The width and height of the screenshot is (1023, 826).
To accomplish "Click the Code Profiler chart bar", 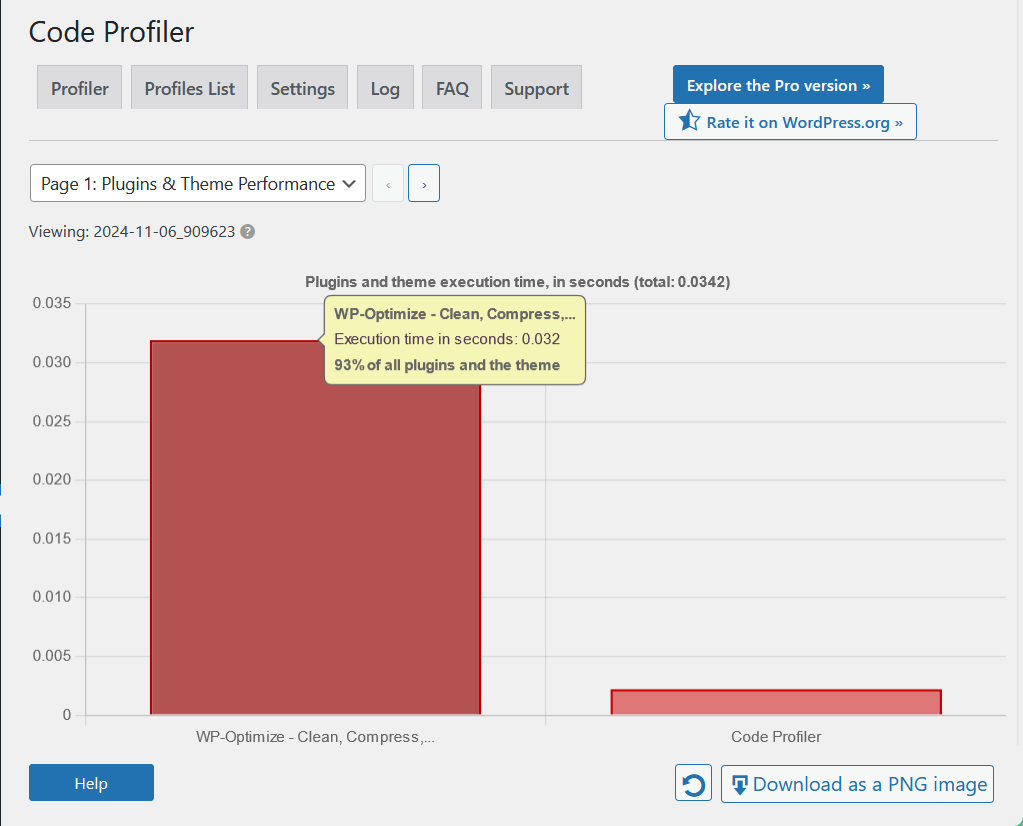I will pos(776,702).
